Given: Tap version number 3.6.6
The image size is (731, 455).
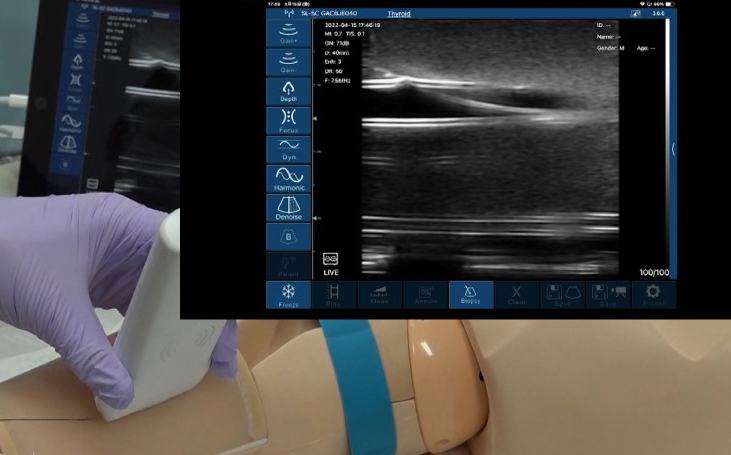Looking at the screenshot, I should point(658,14).
